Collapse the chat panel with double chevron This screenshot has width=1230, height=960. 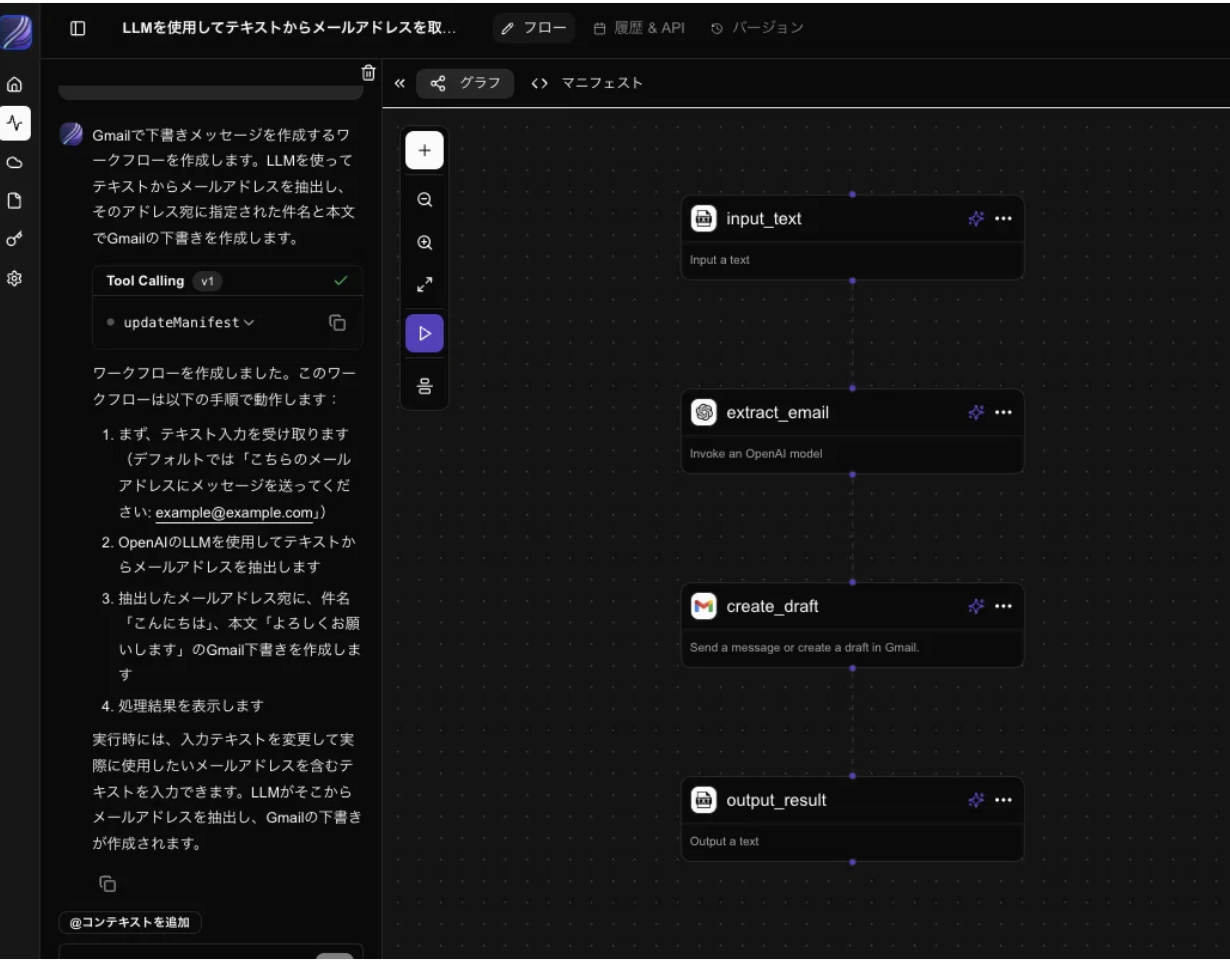pyautogui.click(x=399, y=84)
